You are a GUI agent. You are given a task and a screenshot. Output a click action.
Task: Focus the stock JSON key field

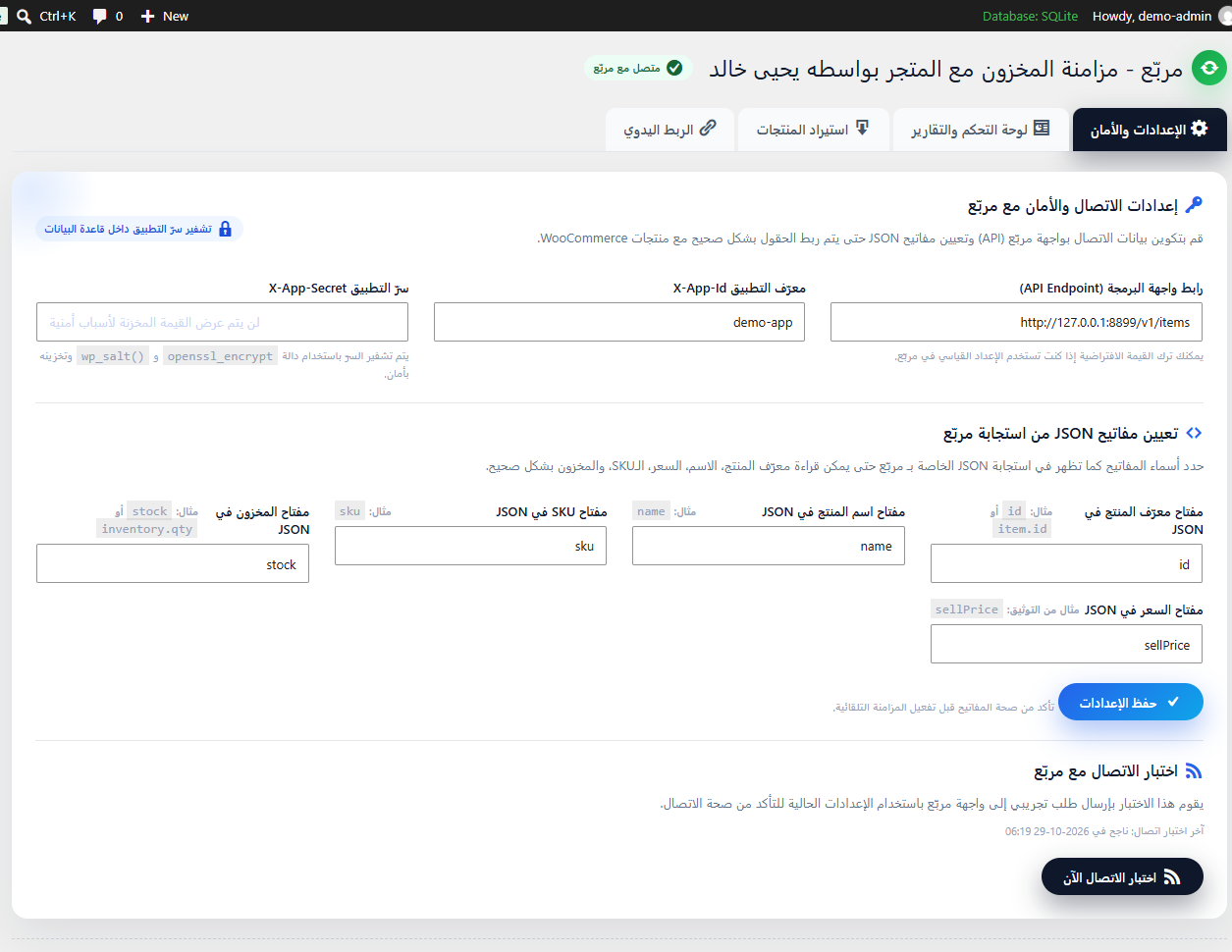173,564
